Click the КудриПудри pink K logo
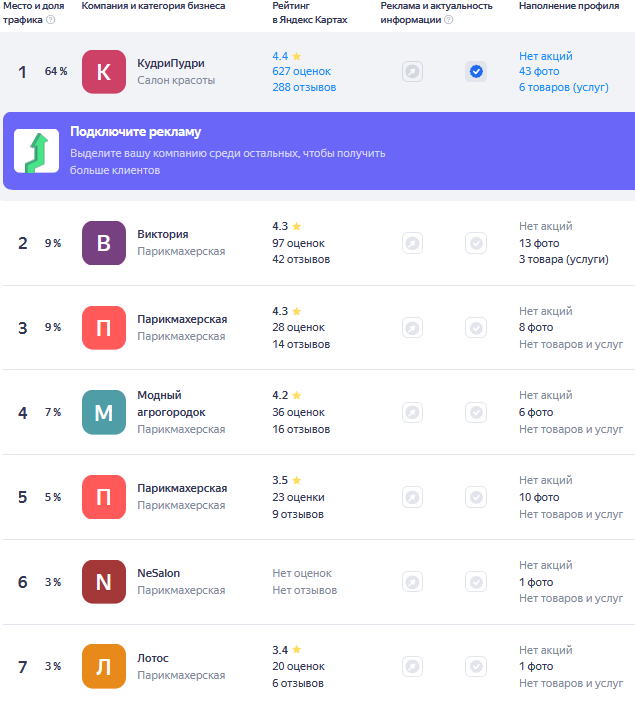The width and height of the screenshot is (635, 705). click(104, 72)
